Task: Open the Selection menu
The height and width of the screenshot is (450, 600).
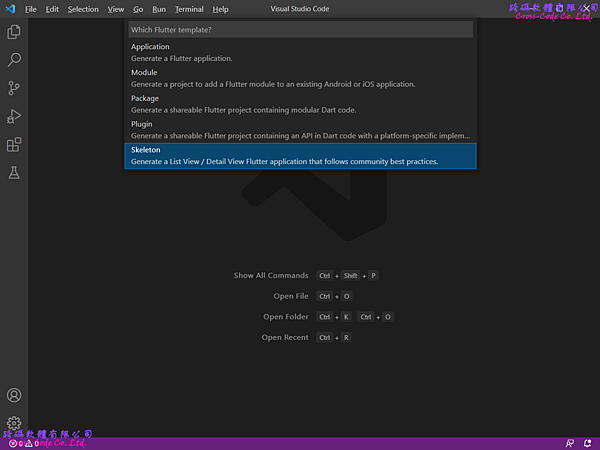Action: [x=83, y=9]
